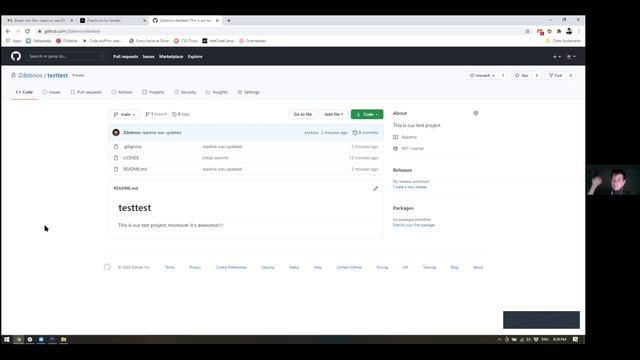Select the Code repository tab
The height and width of the screenshot is (360, 640).
coord(24,92)
